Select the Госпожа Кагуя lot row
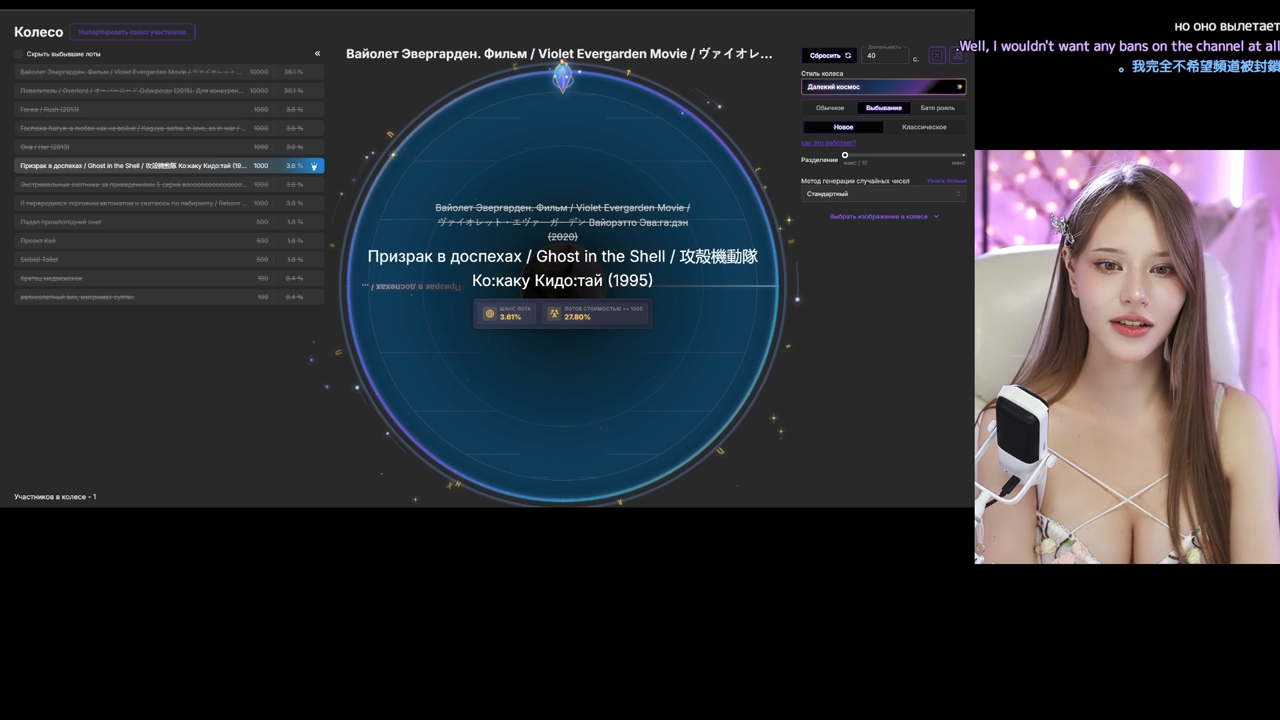This screenshot has height=720, width=1280. coord(169,128)
